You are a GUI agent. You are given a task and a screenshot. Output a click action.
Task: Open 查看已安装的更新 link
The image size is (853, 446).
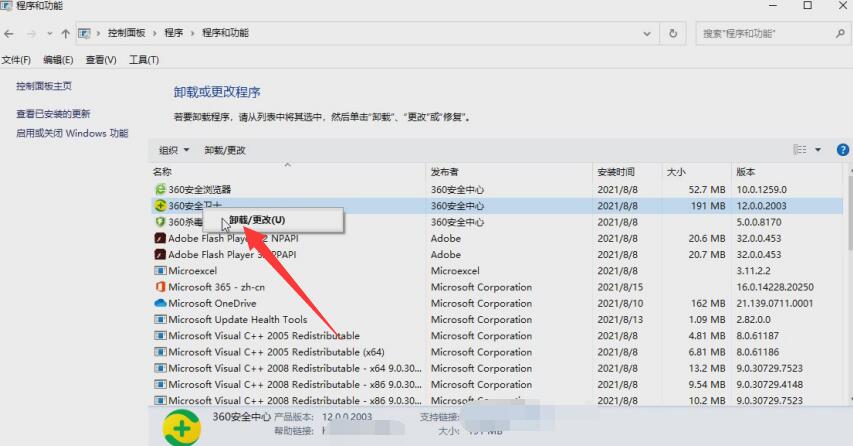pyautogui.click(x=53, y=114)
